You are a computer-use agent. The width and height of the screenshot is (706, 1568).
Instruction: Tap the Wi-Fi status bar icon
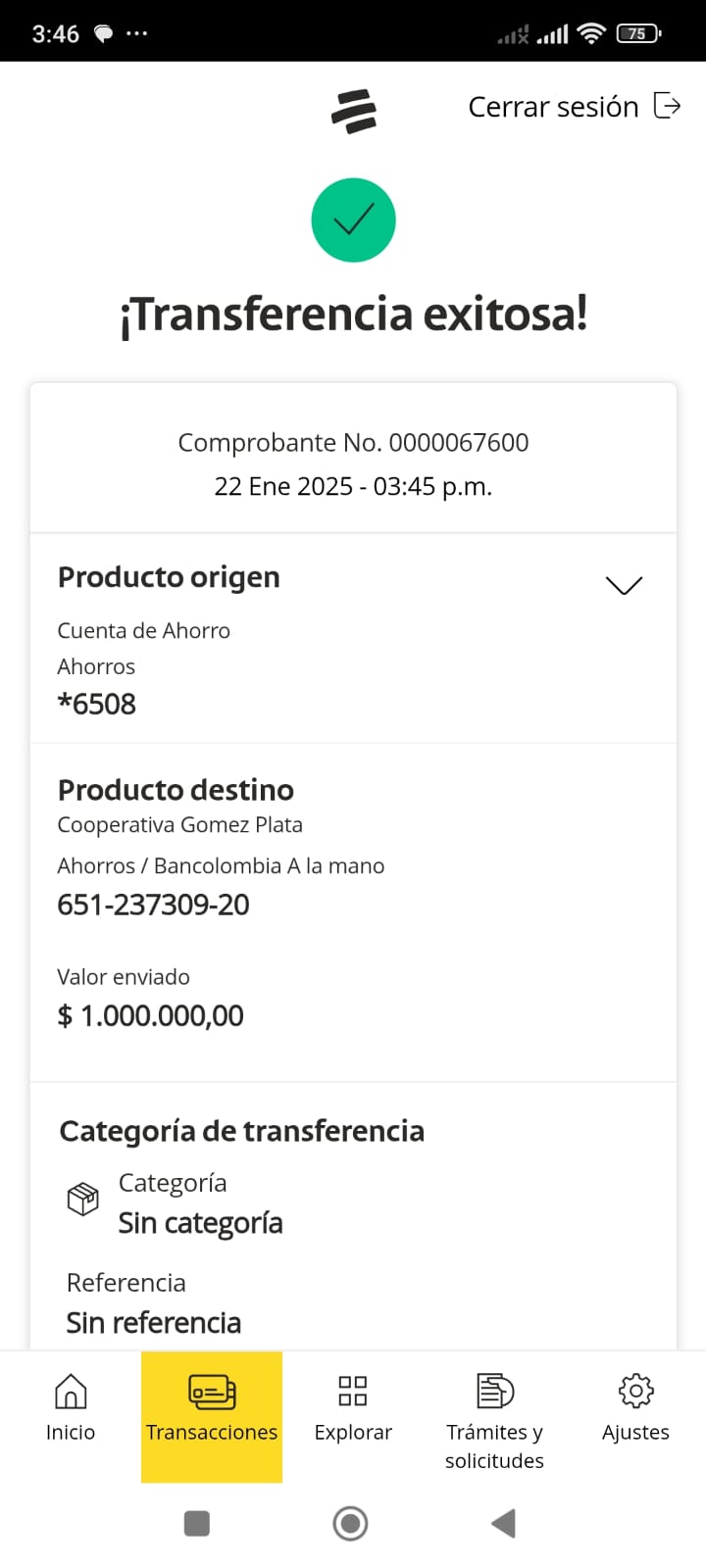591,34
